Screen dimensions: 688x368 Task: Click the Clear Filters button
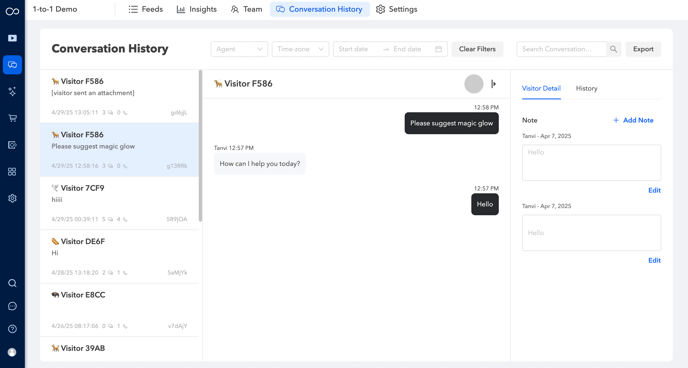pos(477,49)
